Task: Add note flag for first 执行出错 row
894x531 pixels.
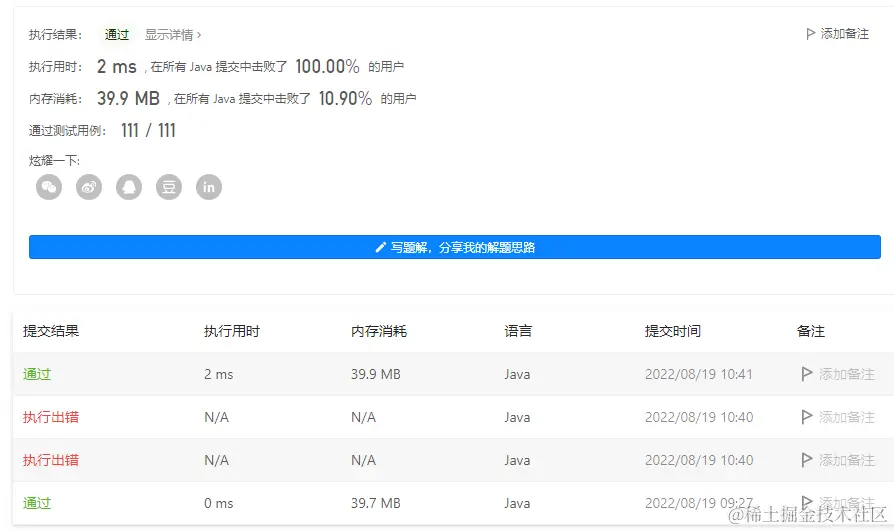Action: point(838,417)
